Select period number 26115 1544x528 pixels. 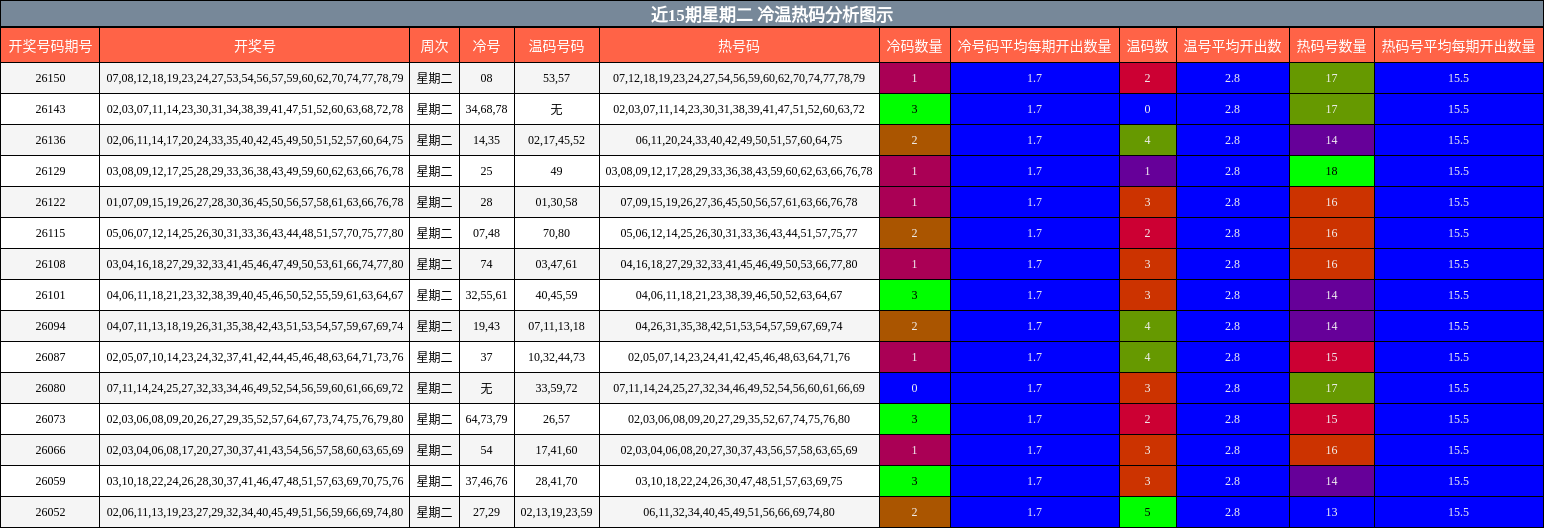(50, 233)
